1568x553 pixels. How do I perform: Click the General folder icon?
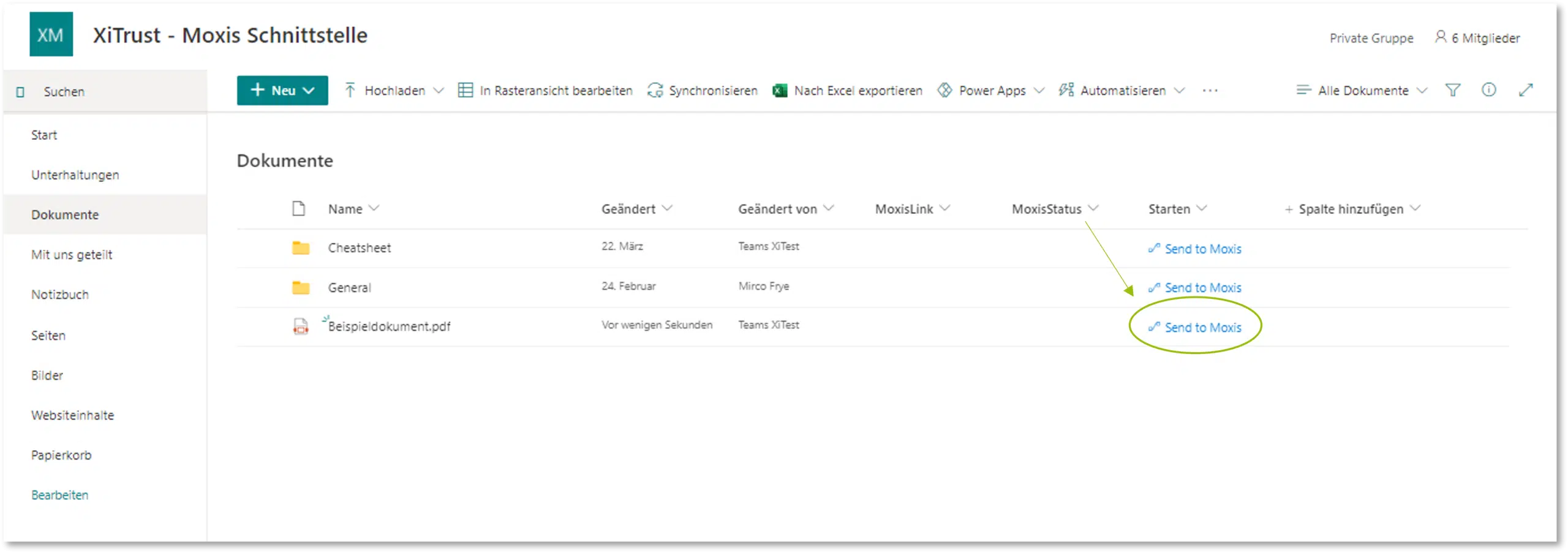point(301,287)
